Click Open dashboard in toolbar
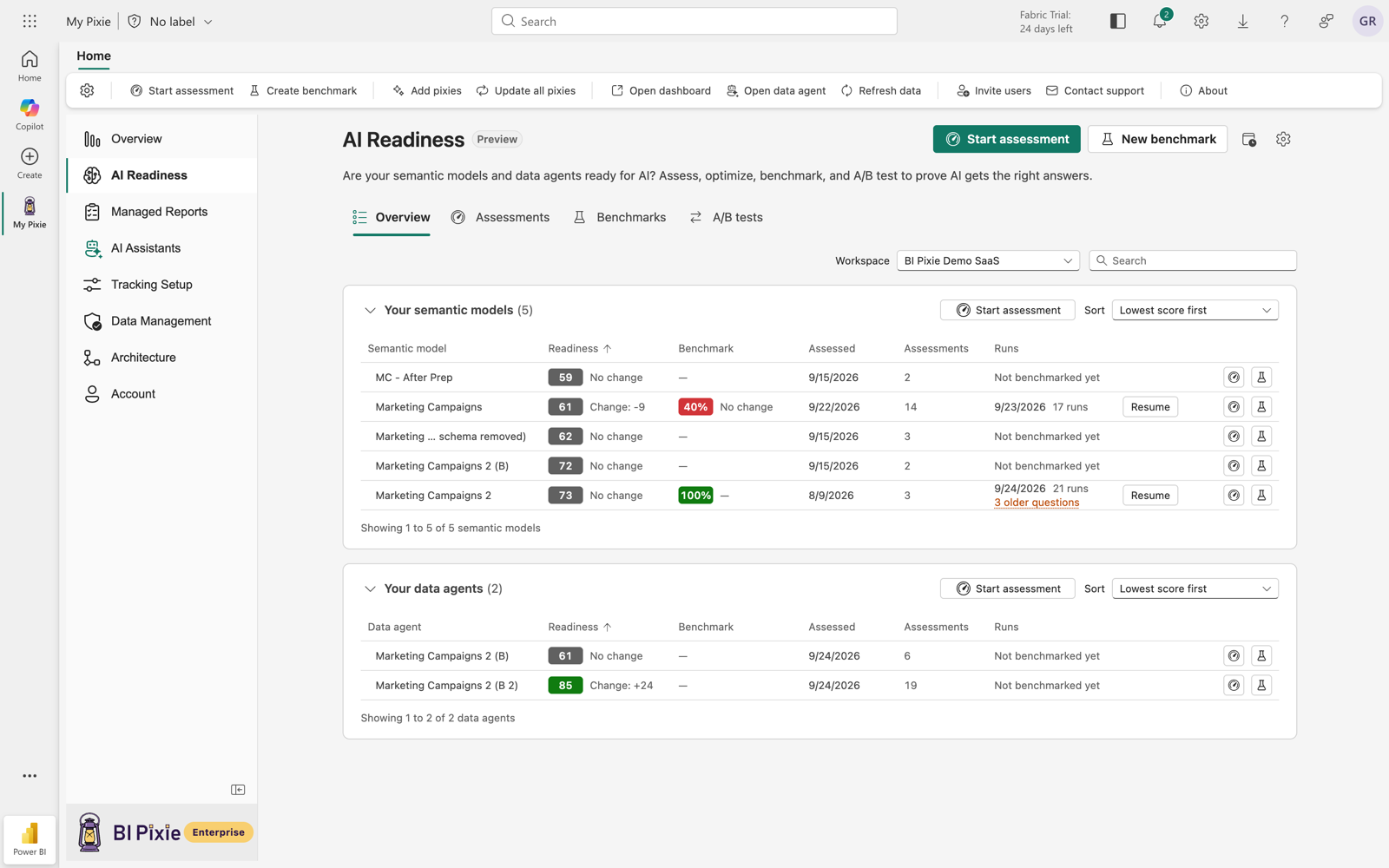 point(661,90)
